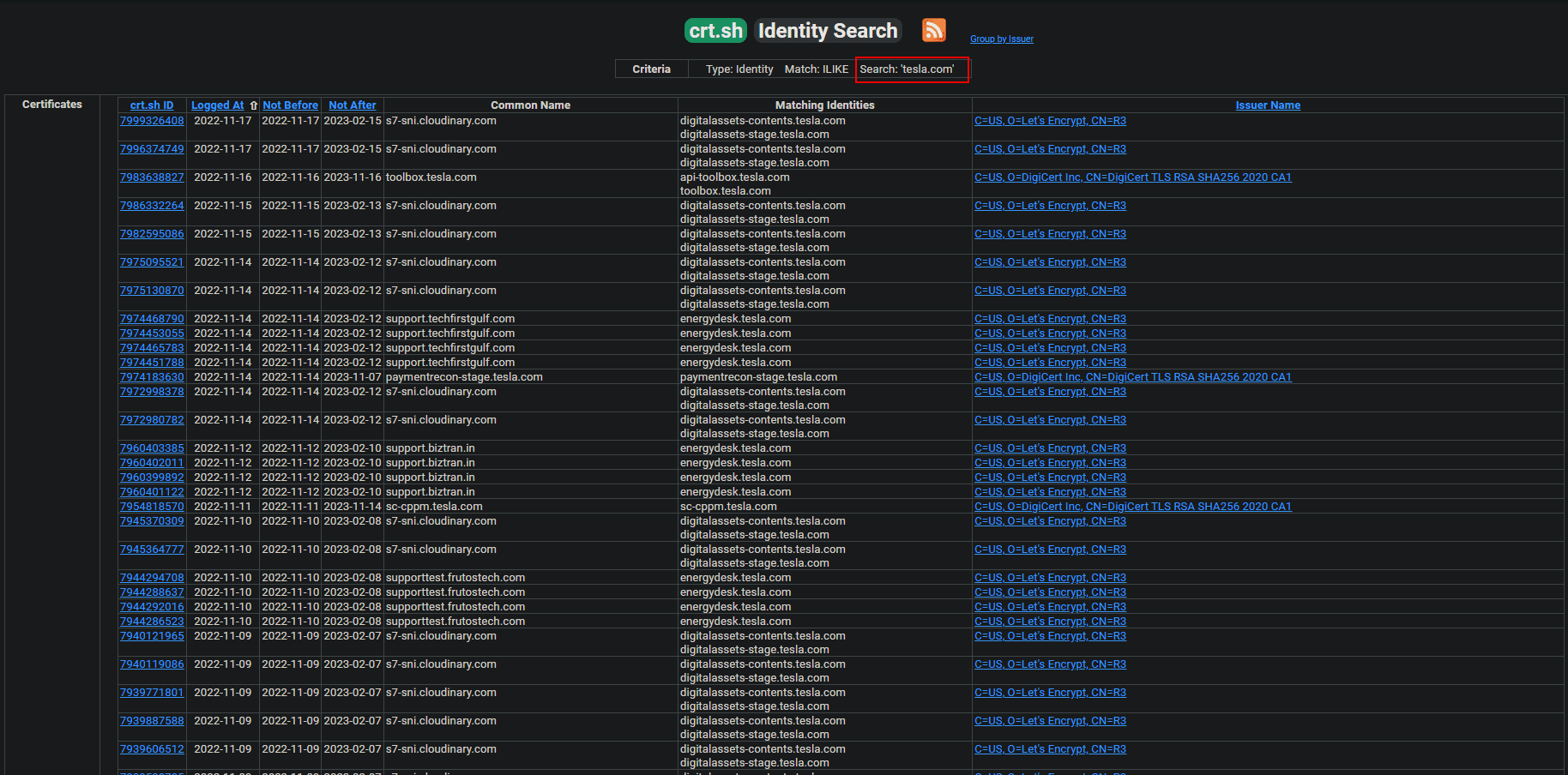This screenshot has width=1568, height=775.
Task: Click the crt.sh logo
Action: click(715, 30)
